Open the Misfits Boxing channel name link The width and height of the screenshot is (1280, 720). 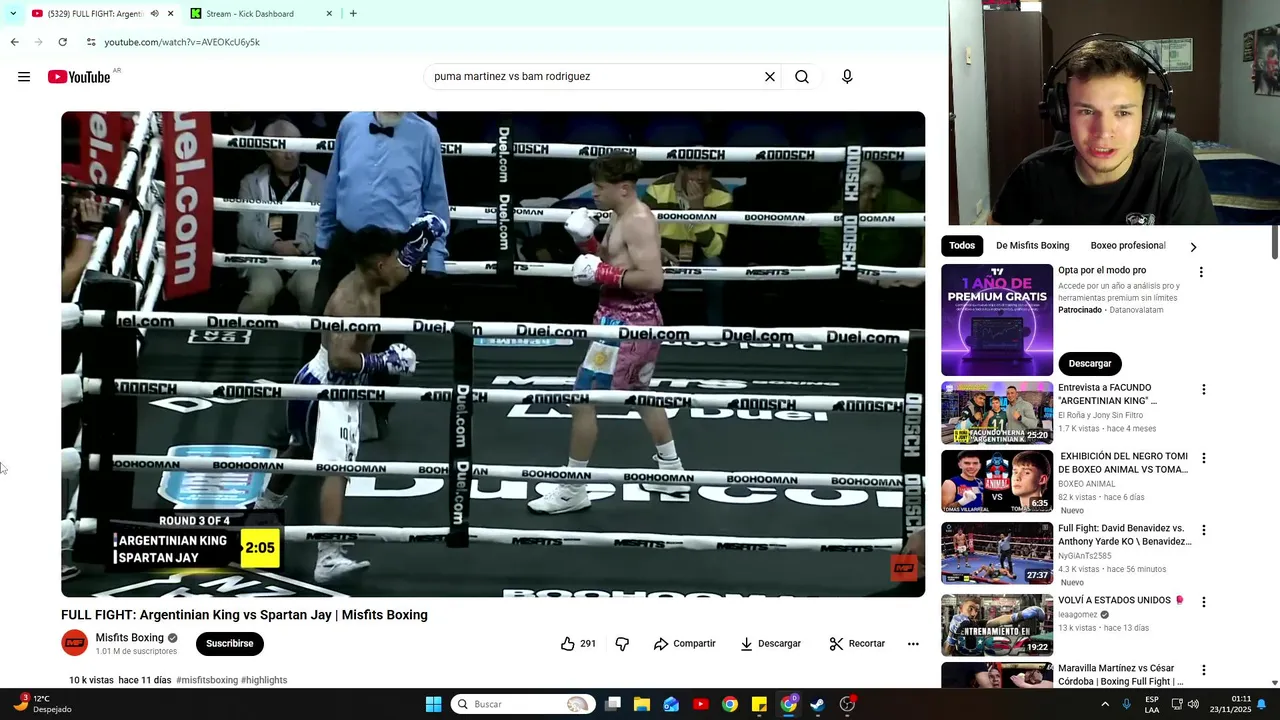coord(129,638)
